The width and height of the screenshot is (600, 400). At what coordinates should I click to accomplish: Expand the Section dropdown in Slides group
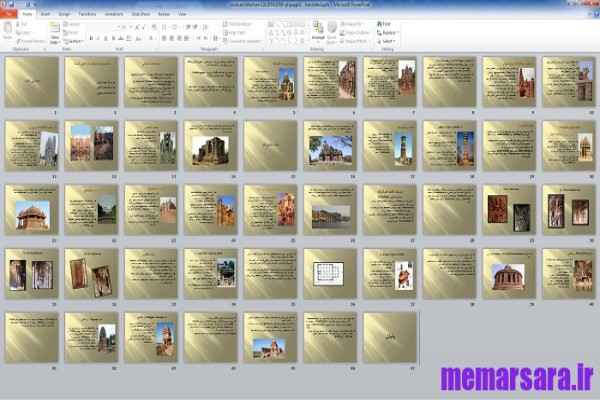74,41
